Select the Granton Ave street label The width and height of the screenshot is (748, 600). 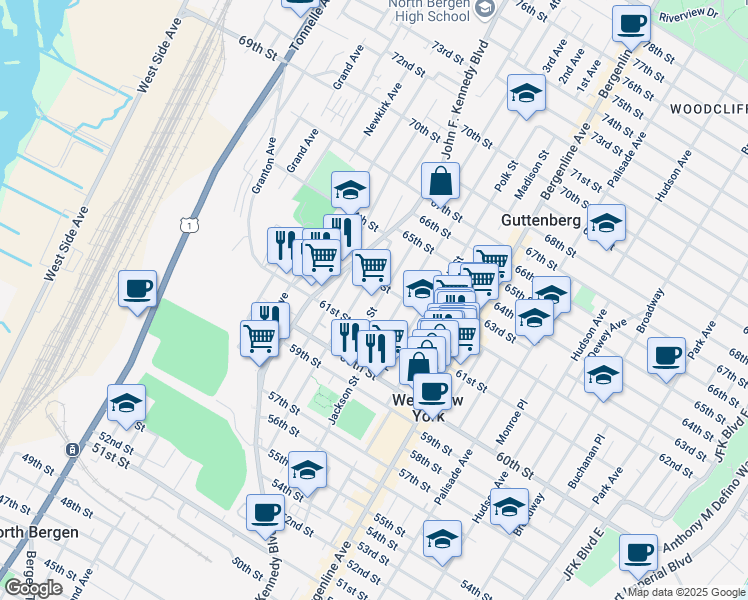264,166
